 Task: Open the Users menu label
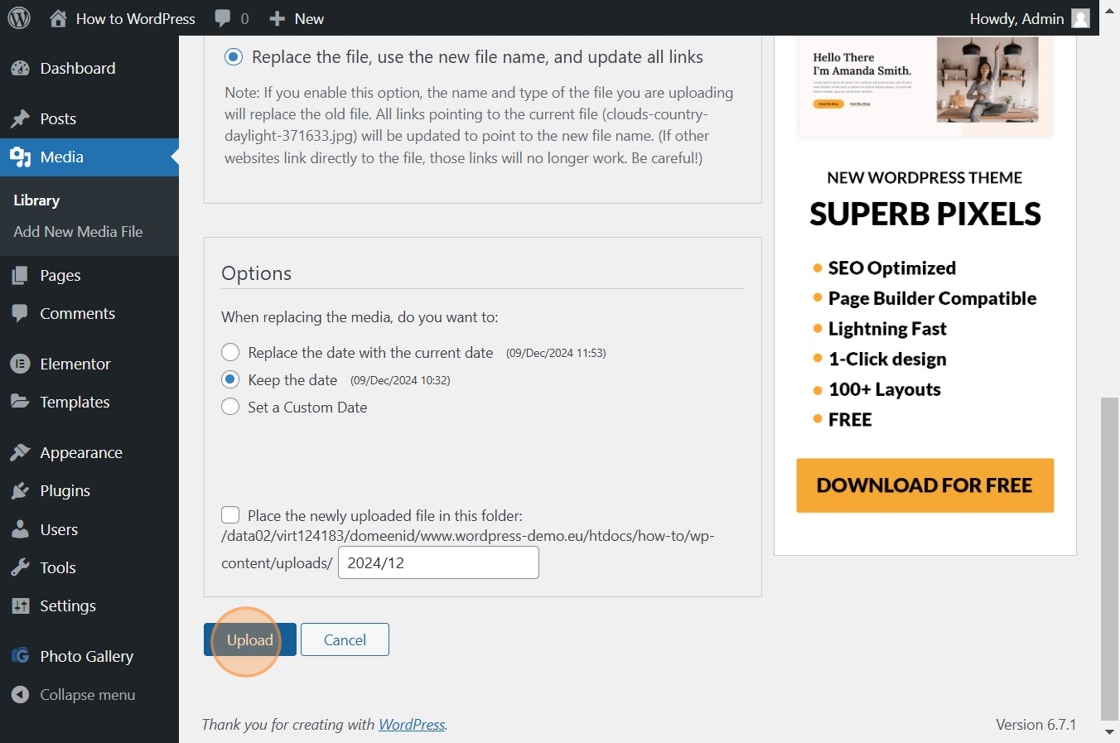coord(59,529)
